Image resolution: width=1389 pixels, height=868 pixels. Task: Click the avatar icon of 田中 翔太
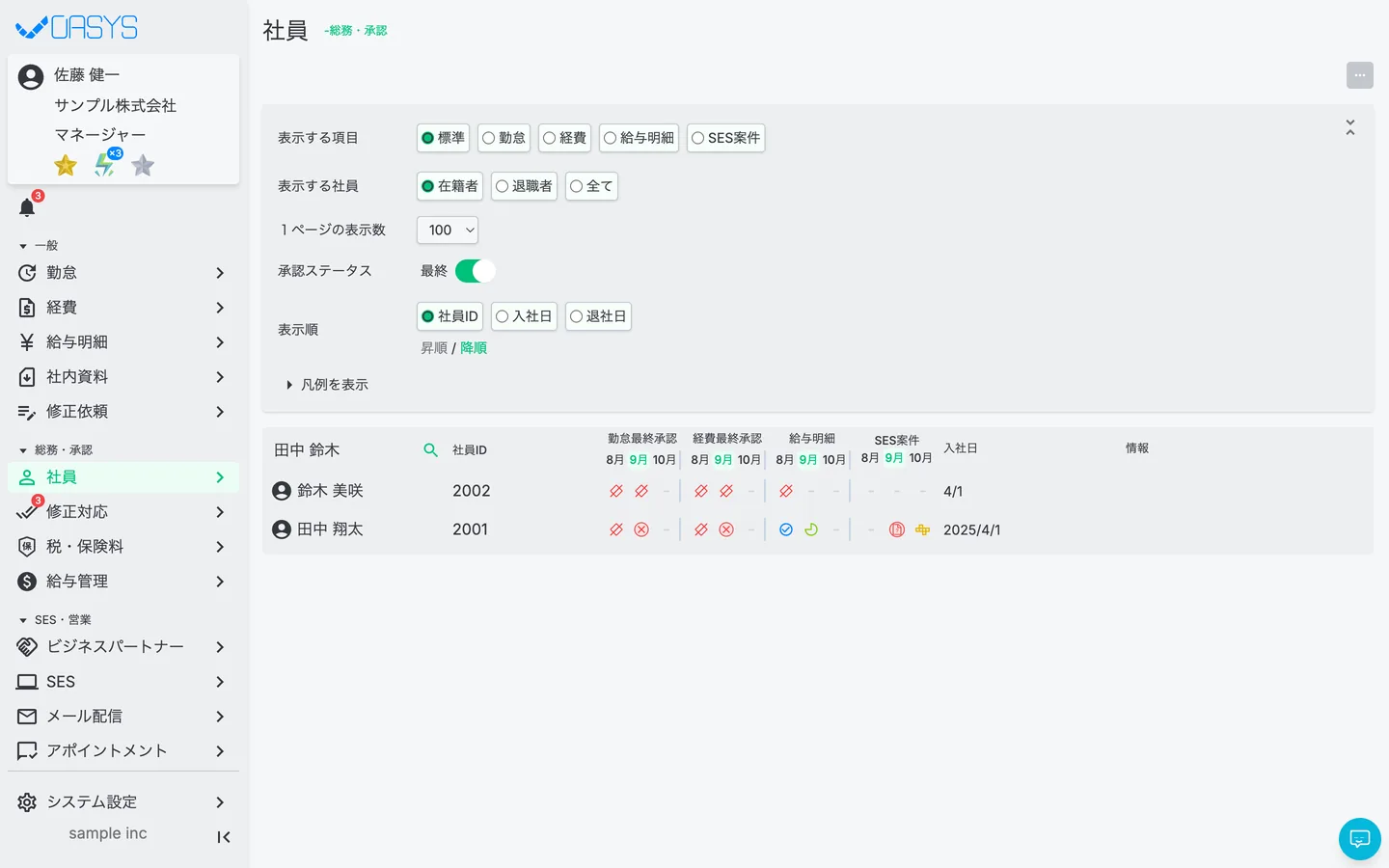(282, 529)
